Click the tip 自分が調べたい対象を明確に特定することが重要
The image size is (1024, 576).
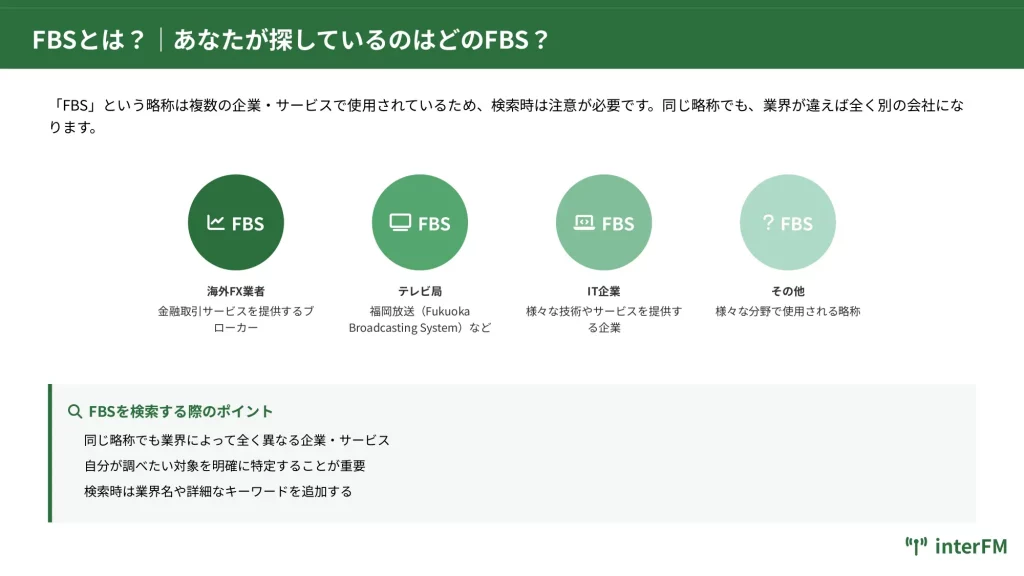225,466
